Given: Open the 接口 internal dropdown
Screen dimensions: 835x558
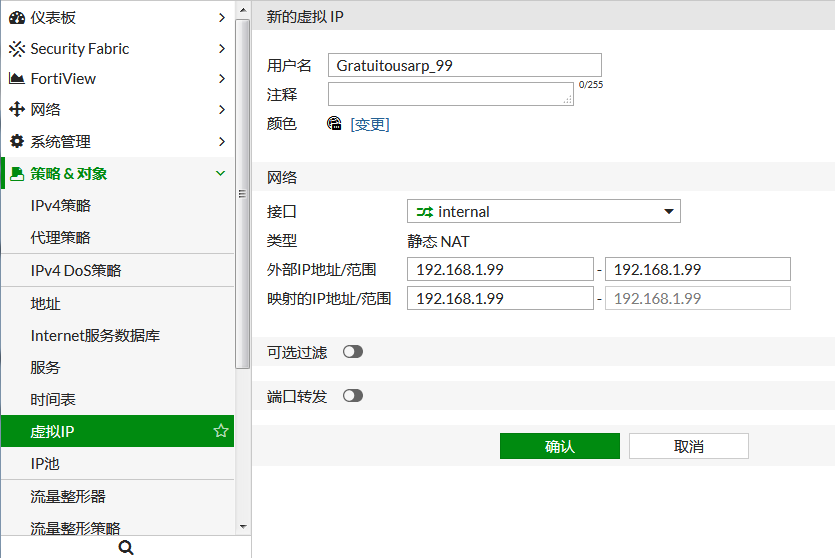Looking at the screenshot, I should click(x=543, y=211).
